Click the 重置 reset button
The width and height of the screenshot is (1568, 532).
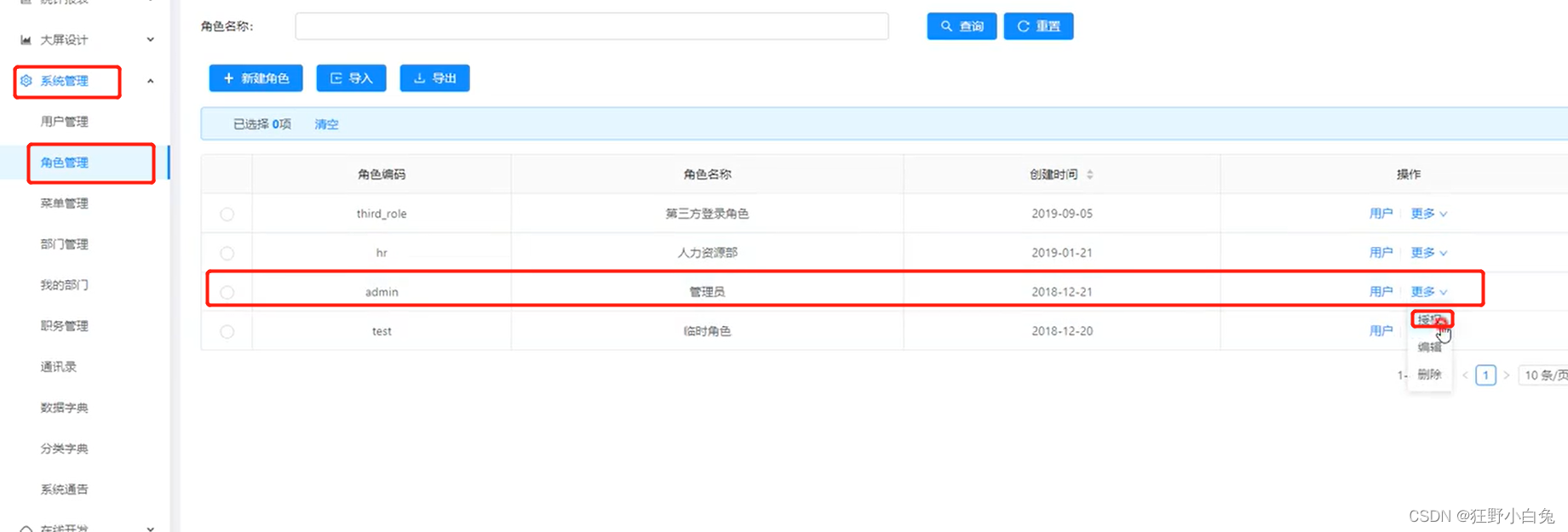(x=1038, y=26)
